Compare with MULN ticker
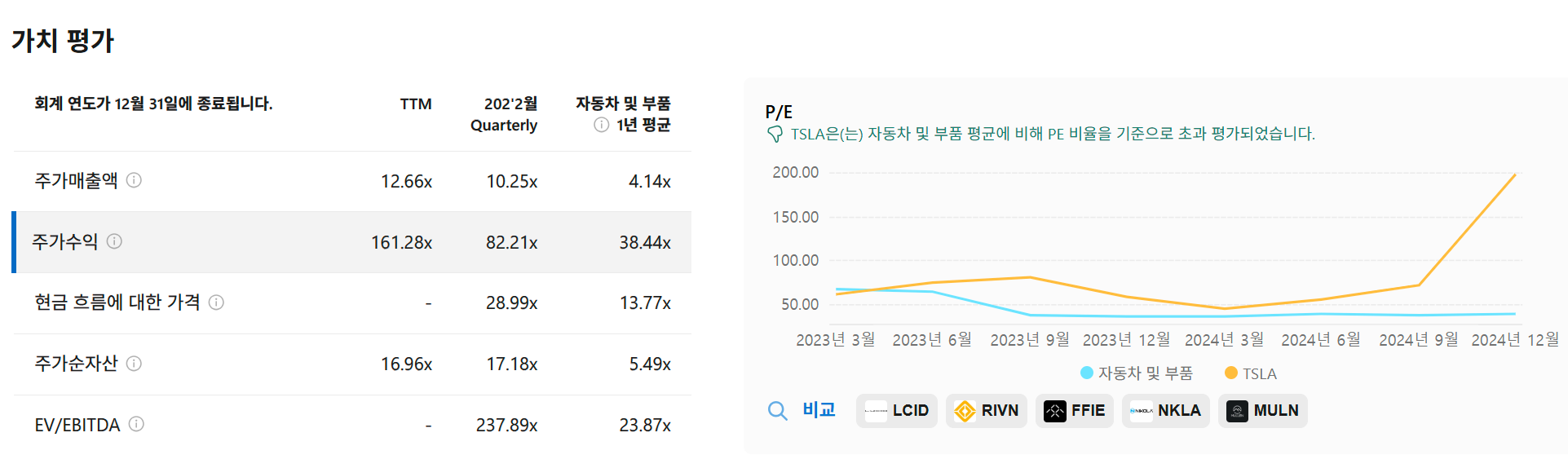The width and height of the screenshot is (1568, 468). [x=1263, y=411]
